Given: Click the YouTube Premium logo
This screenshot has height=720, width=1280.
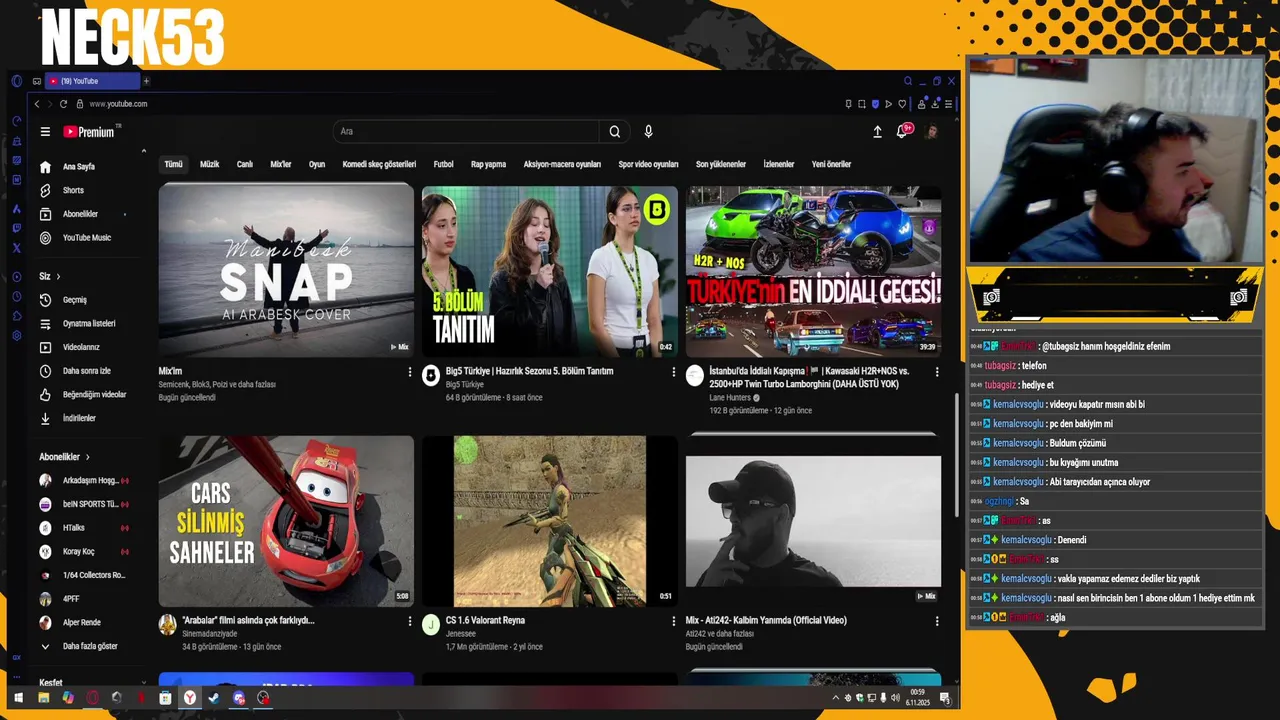Looking at the screenshot, I should pyautogui.click(x=89, y=131).
